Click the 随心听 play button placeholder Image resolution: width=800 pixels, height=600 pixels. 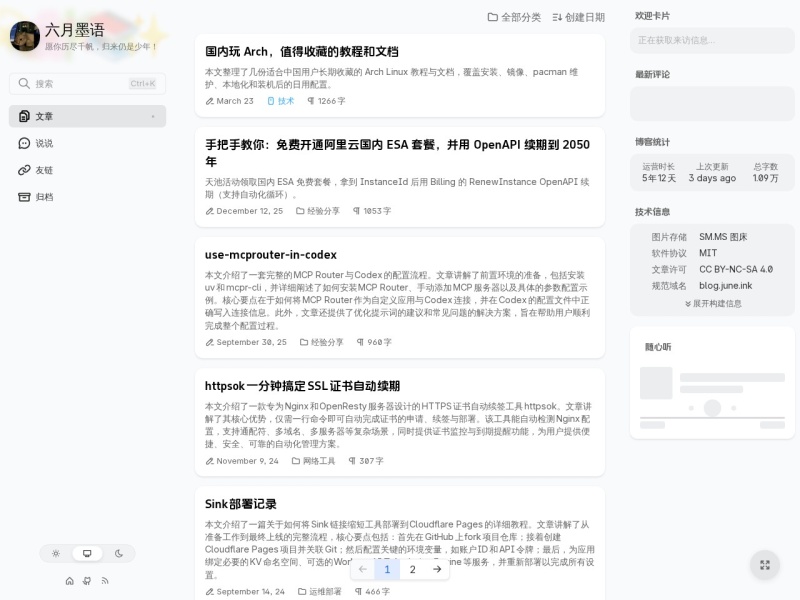[712, 408]
